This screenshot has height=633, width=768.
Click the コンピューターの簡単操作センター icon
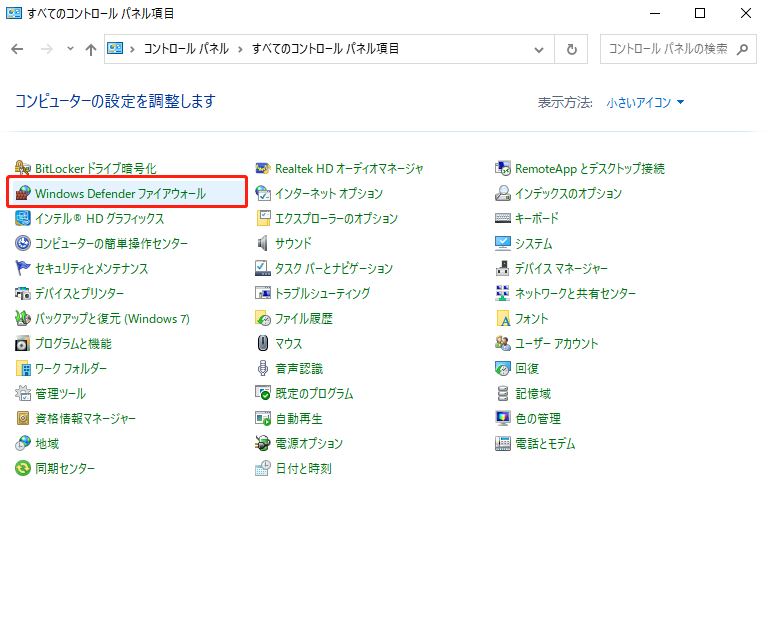coord(23,243)
